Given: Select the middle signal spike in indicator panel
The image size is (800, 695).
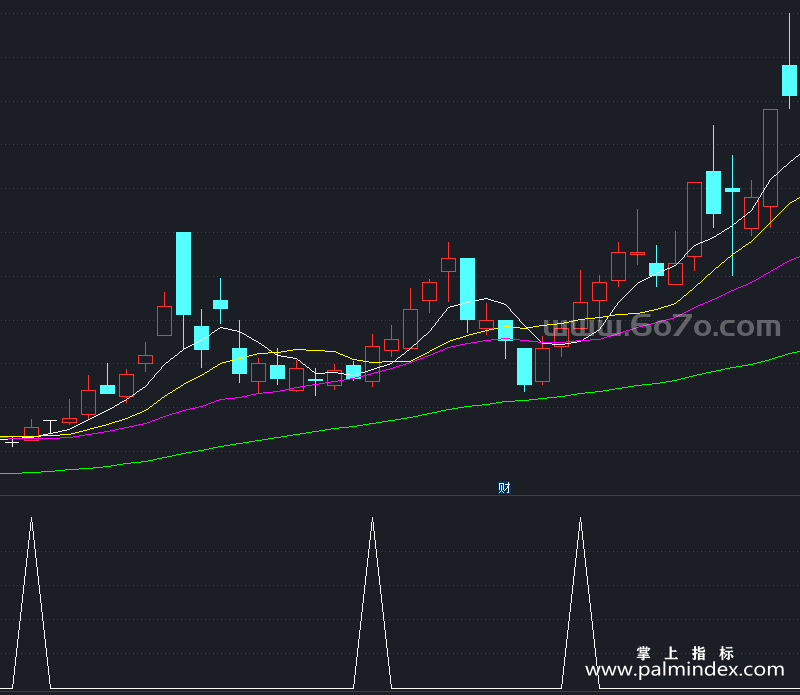Looking at the screenshot, I should click(372, 603).
